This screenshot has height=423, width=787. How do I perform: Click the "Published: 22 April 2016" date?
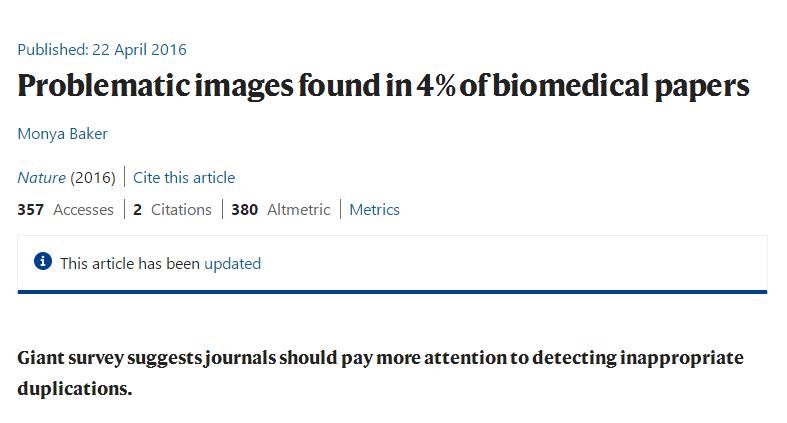point(102,50)
